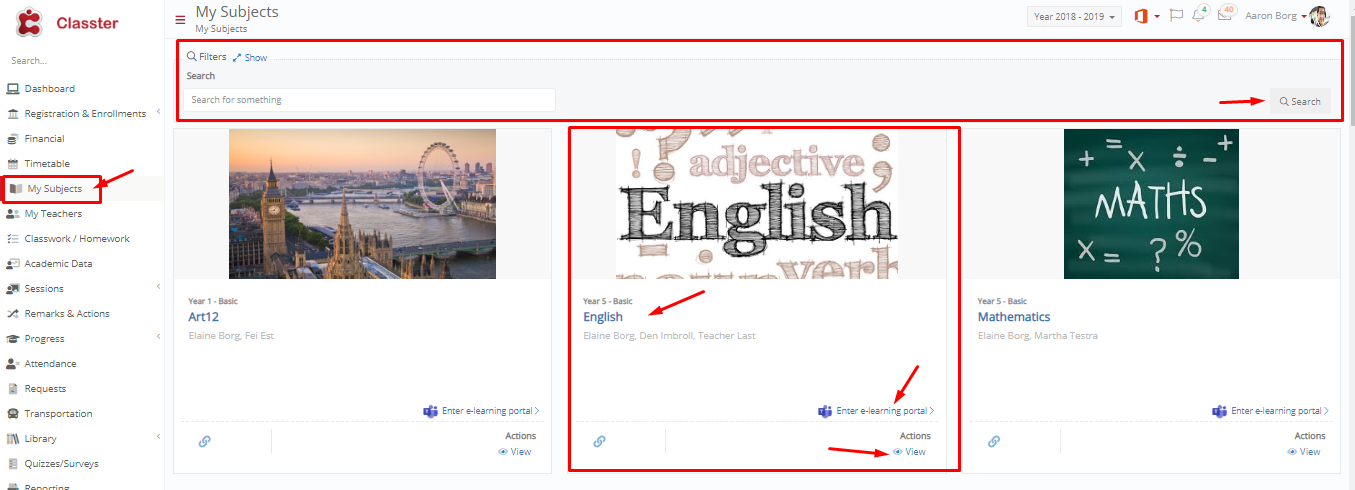Viewport: 1355px width, 490px height.
Task: Click View on the Mathematics card
Action: click(1304, 452)
